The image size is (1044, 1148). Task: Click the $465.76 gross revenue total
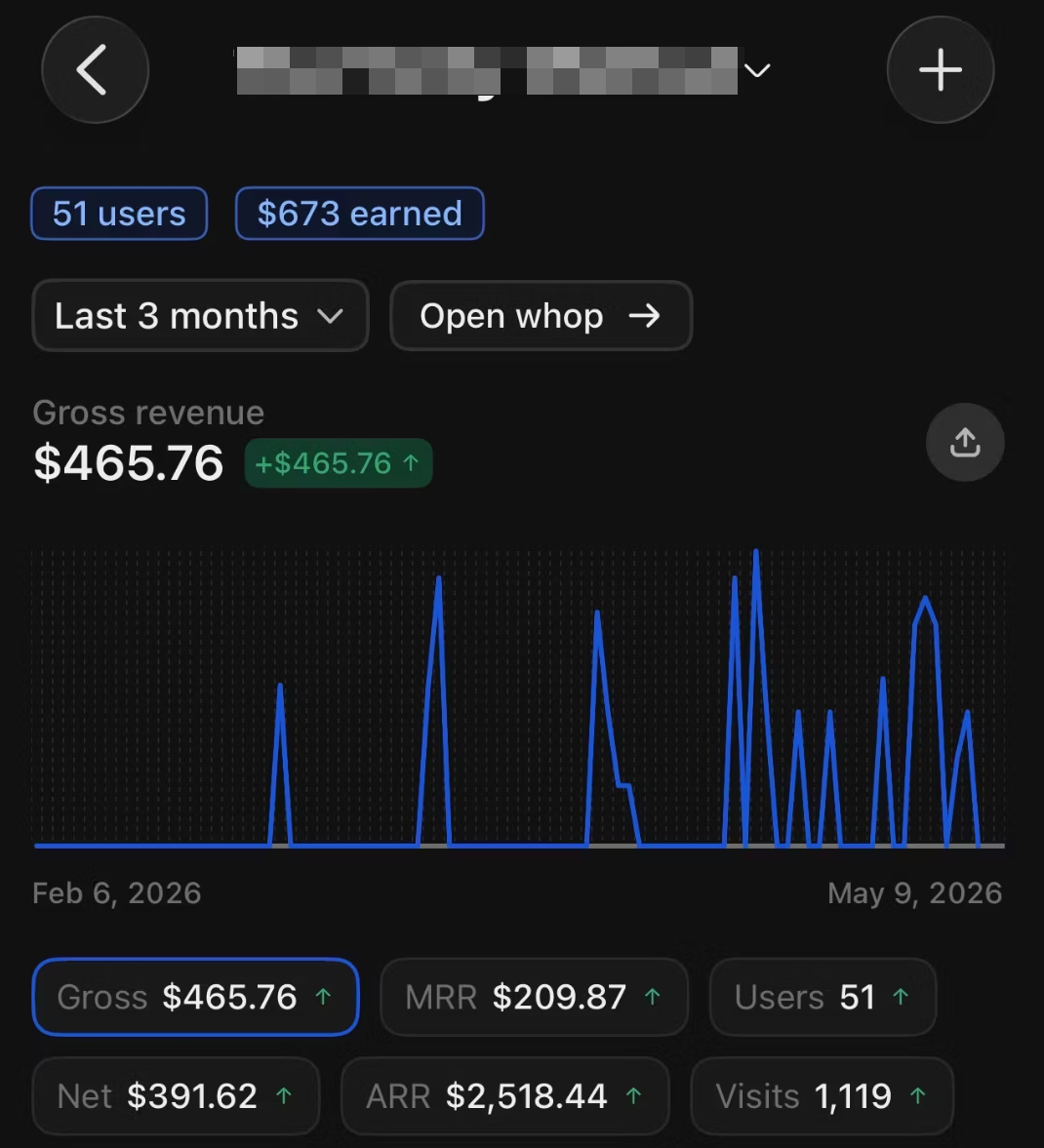click(128, 462)
